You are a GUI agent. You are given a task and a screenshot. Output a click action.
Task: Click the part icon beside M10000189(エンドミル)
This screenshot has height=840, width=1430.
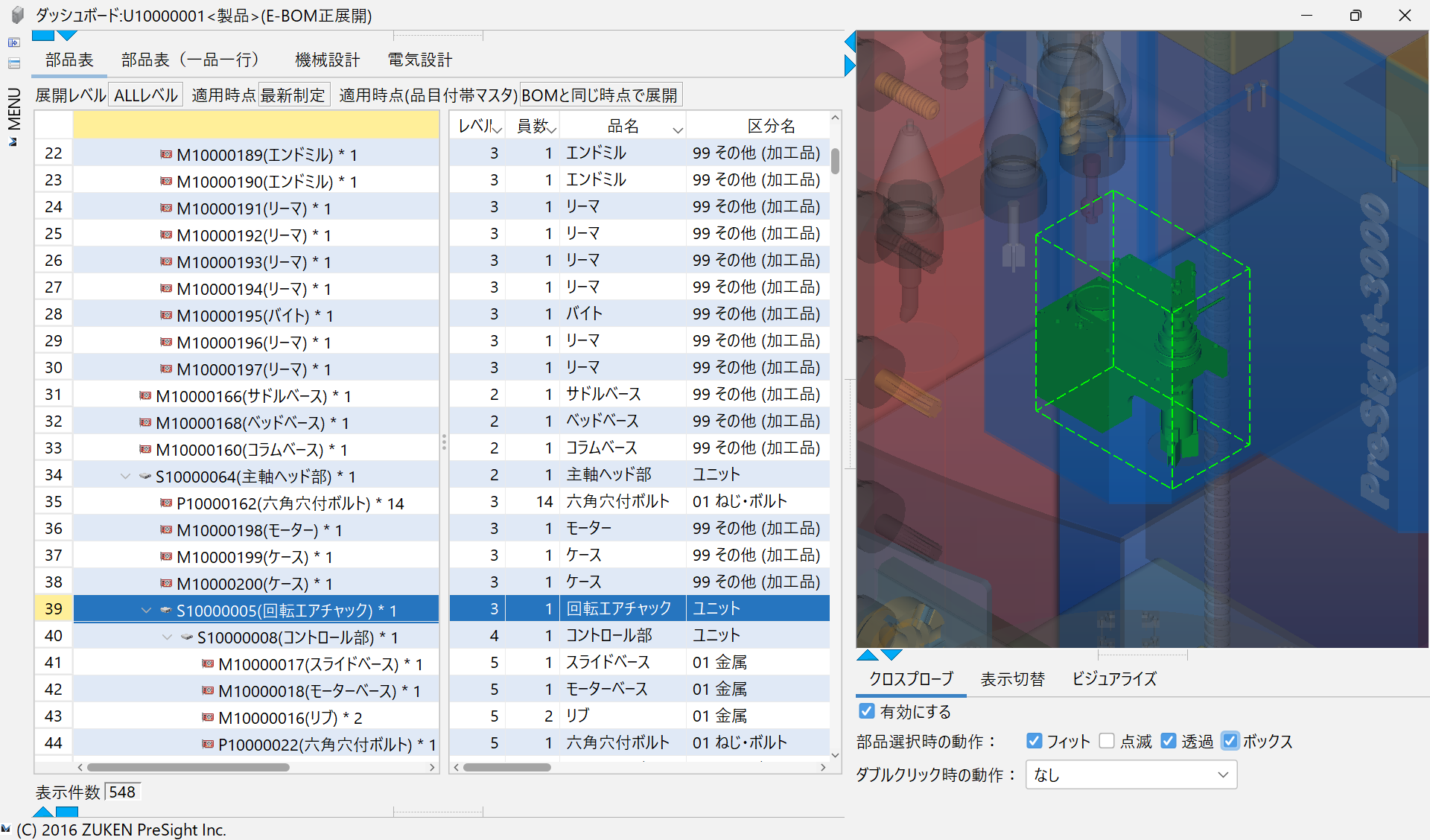coord(166,154)
